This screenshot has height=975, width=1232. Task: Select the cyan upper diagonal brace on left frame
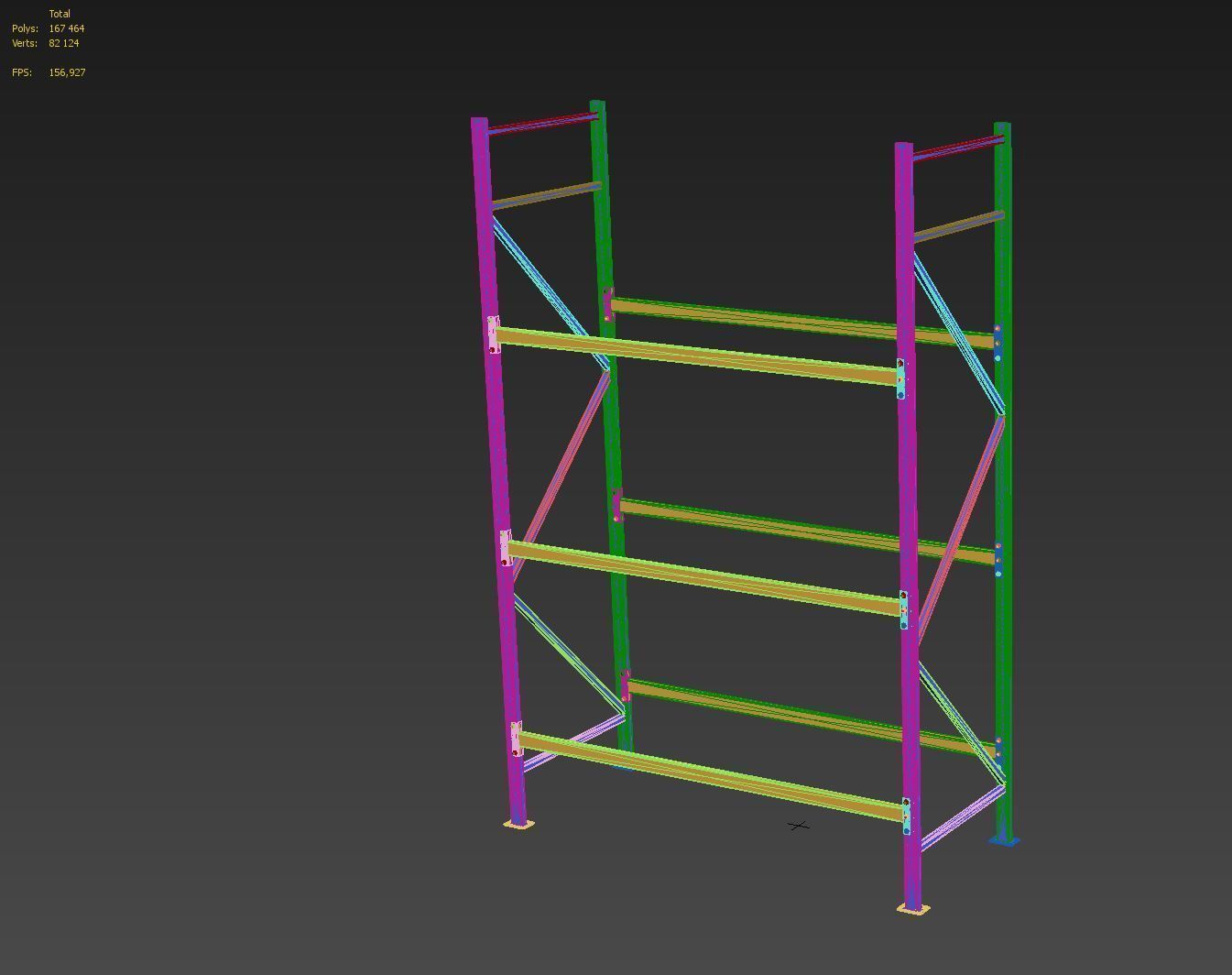click(x=550, y=293)
